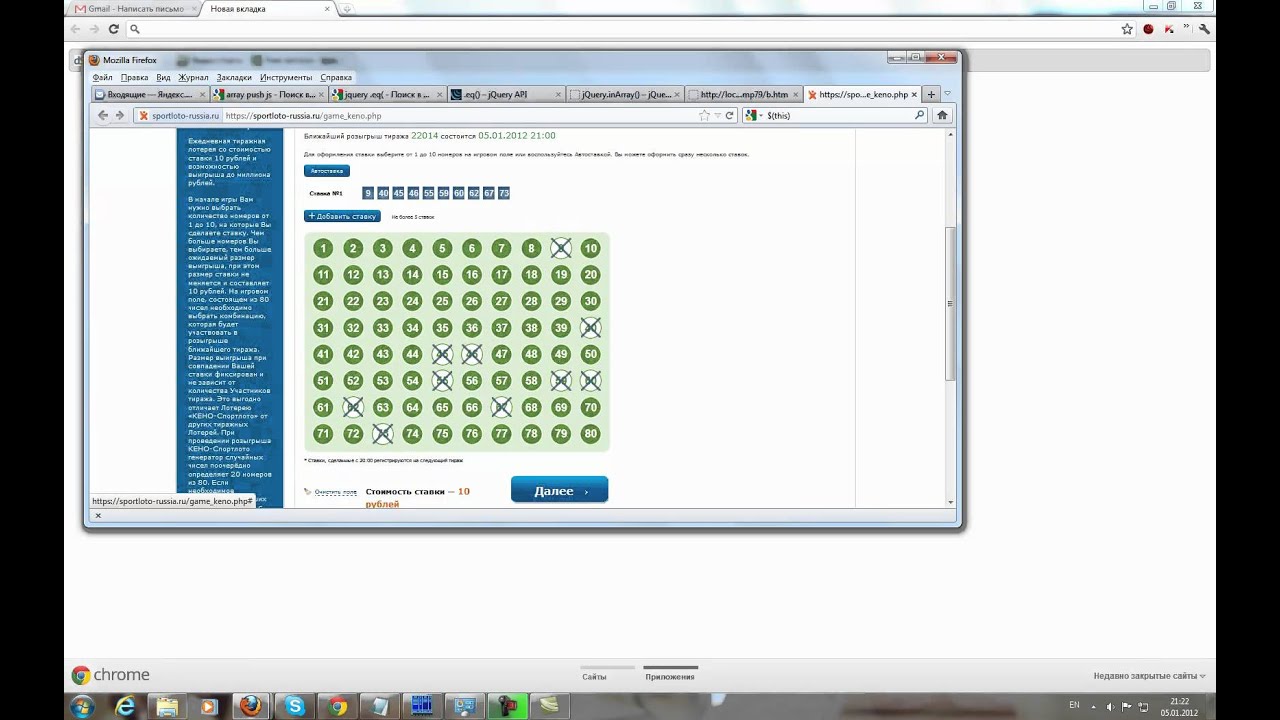Image resolution: width=1280 pixels, height=720 pixels.
Task: Open the Файл menu in Firefox
Action: tap(102, 77)
